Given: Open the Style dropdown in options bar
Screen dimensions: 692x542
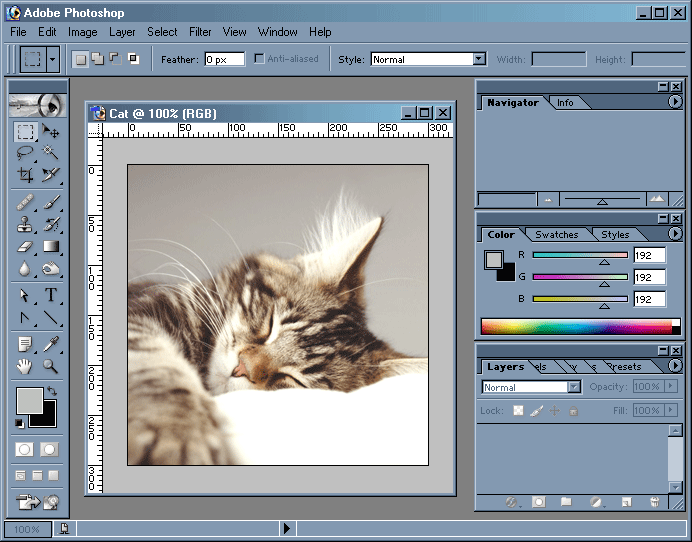Looking at the screenshot, I should click(x=479, y=59).
